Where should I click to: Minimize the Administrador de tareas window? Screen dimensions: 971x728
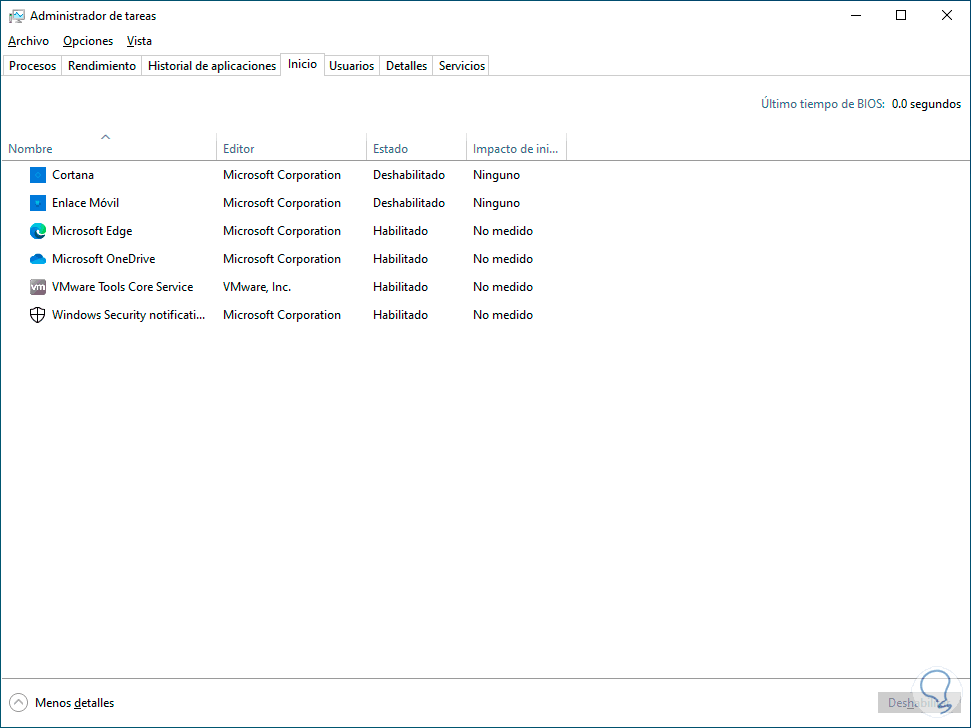[x=856, y=15]
